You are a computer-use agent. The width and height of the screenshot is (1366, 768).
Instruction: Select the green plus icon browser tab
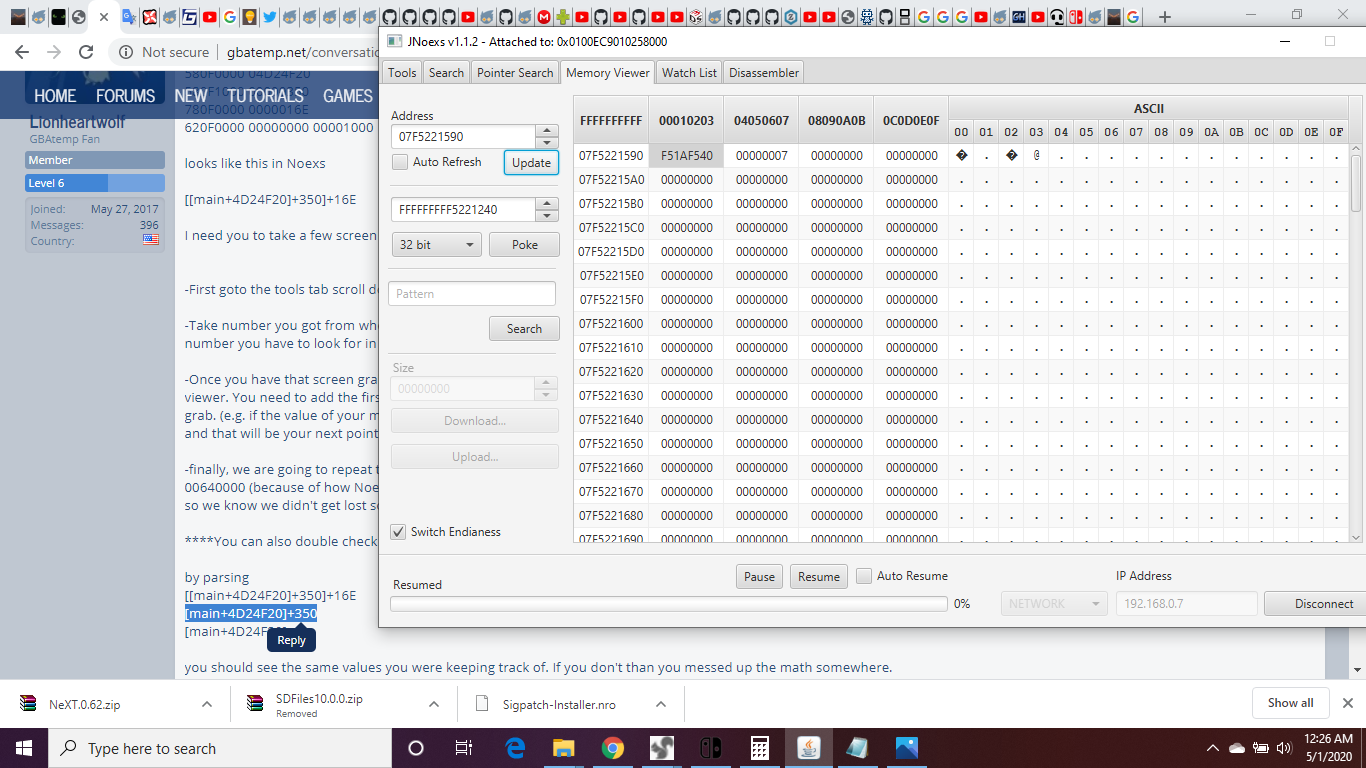tap(563, 17)
